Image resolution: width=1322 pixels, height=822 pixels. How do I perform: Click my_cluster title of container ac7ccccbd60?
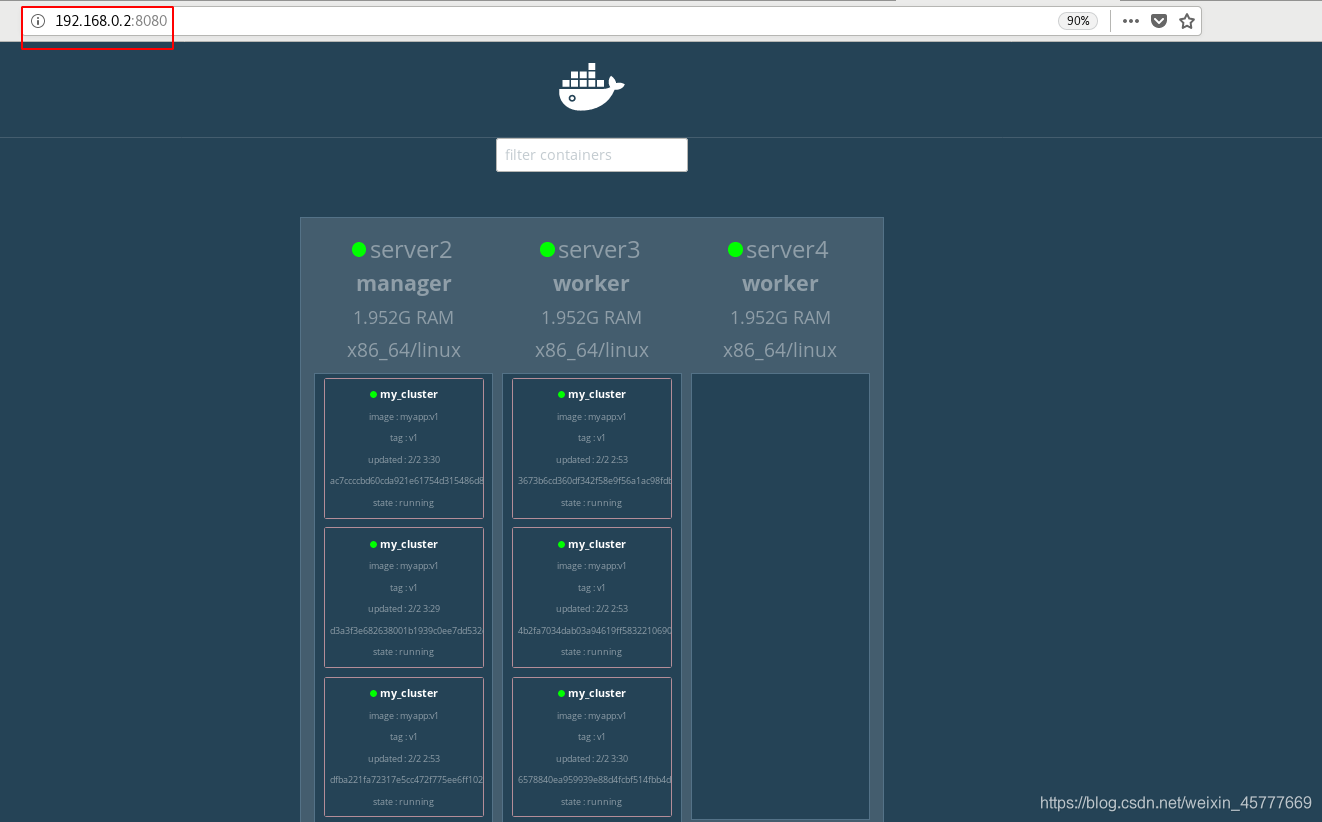409,394
